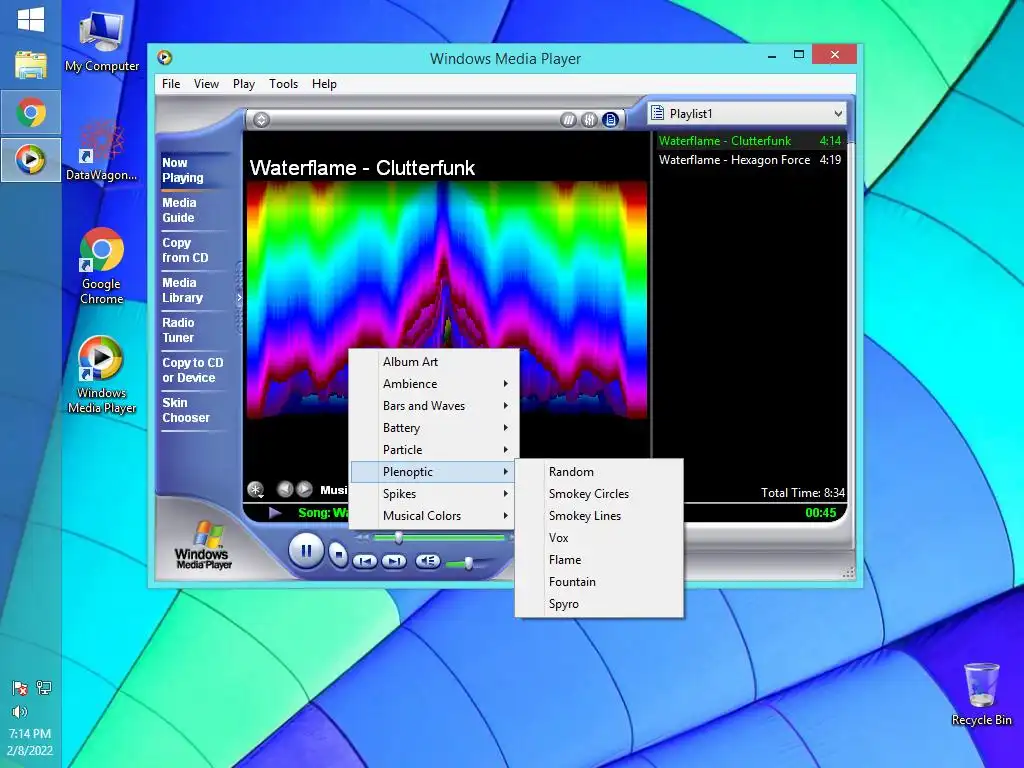Open Copy to CD or Device tab
Image resolution: width=1024 pixels, height=768 pixels.
pos(193,370)
